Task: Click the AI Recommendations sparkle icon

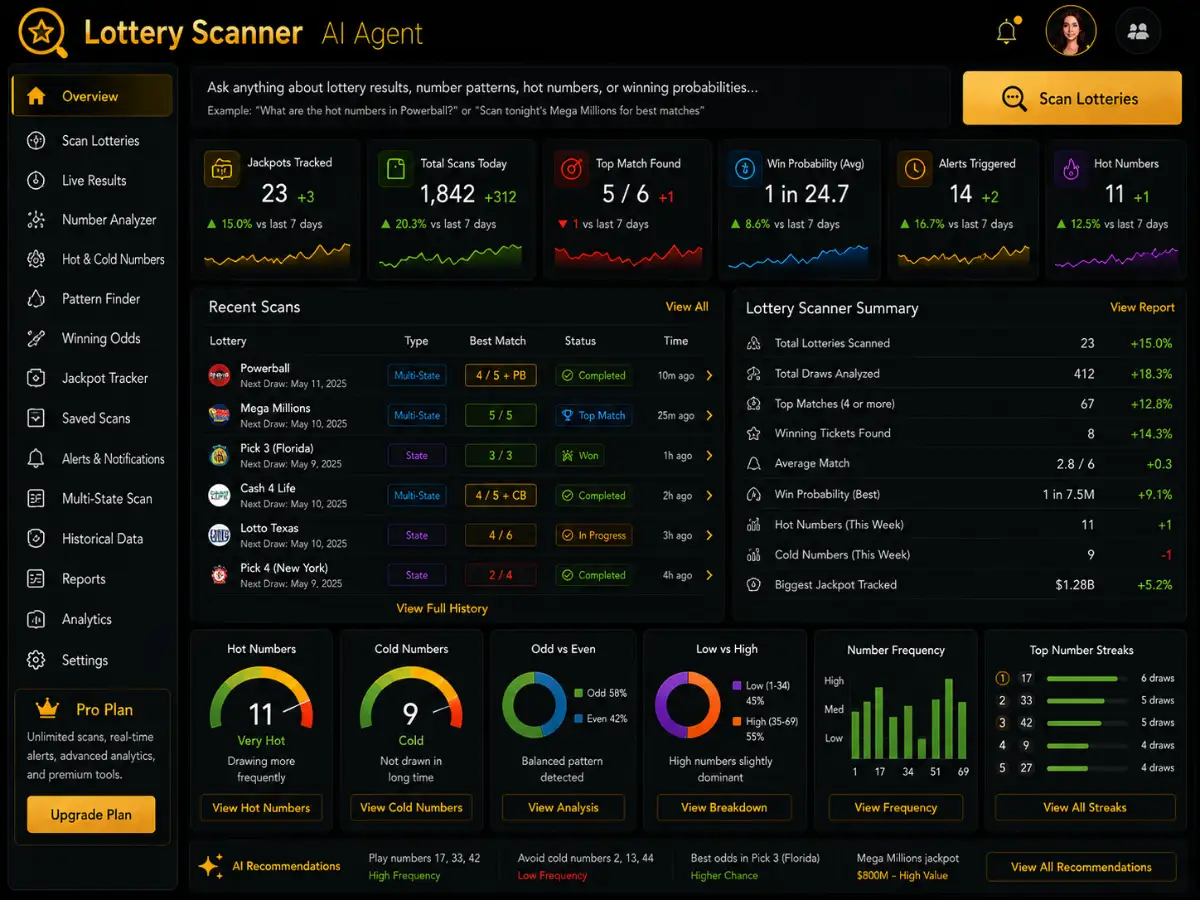Action: (x=210, y=866)
